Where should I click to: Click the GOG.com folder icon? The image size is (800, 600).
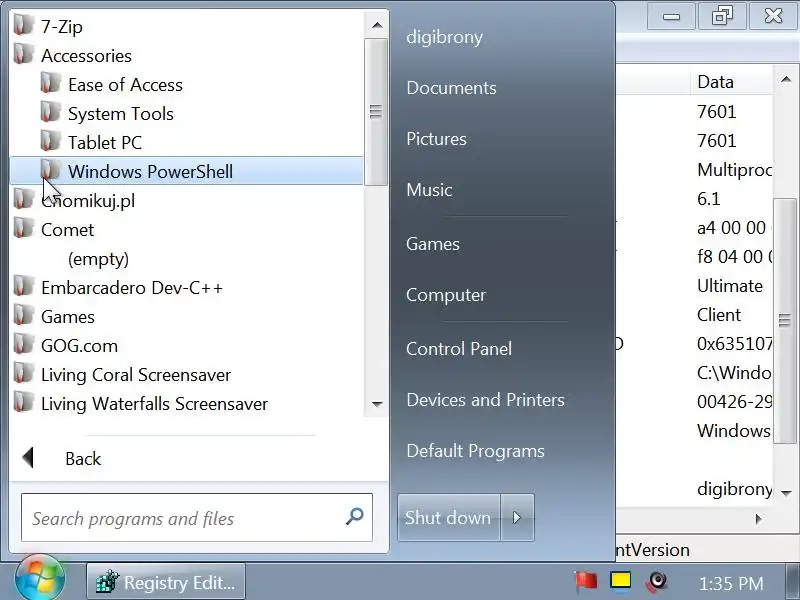click(x=23, y=345)
